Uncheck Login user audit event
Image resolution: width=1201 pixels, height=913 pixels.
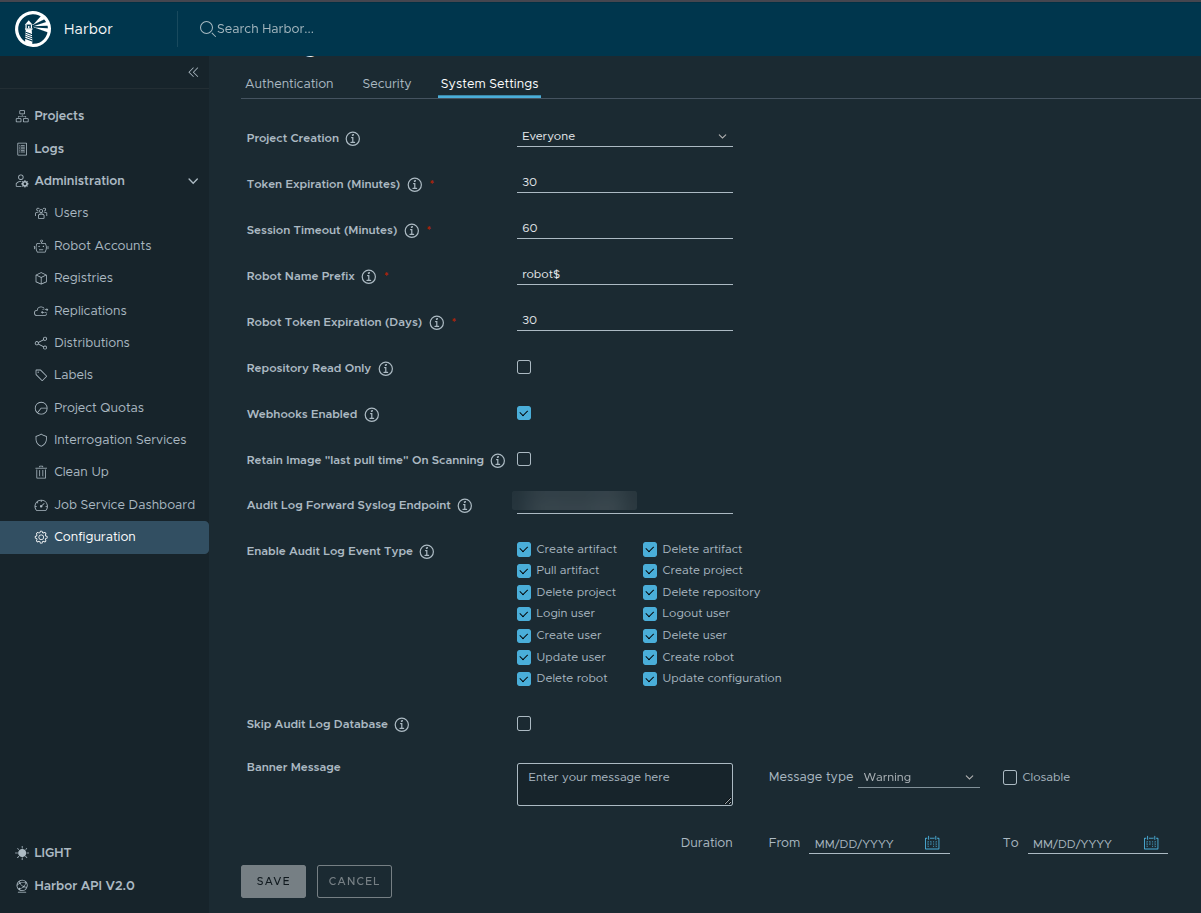pyautogui.click(x=524, y=613)
